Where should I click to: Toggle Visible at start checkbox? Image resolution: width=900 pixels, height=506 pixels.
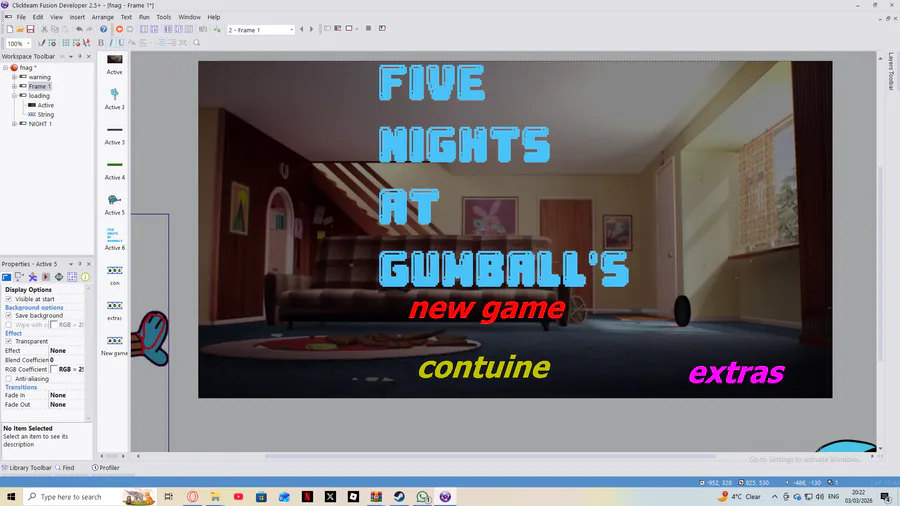[x=9, y=299]
